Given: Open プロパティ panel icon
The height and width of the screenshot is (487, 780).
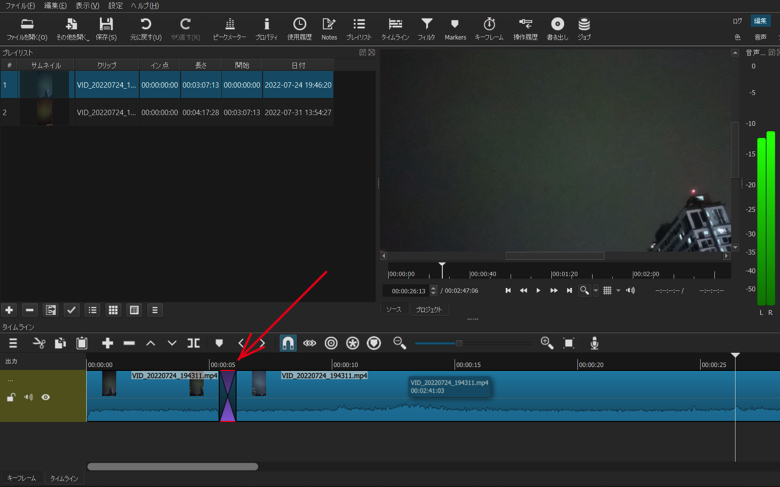Looking at the screenshot, I should pyautogui.click(x=267, y=29).
